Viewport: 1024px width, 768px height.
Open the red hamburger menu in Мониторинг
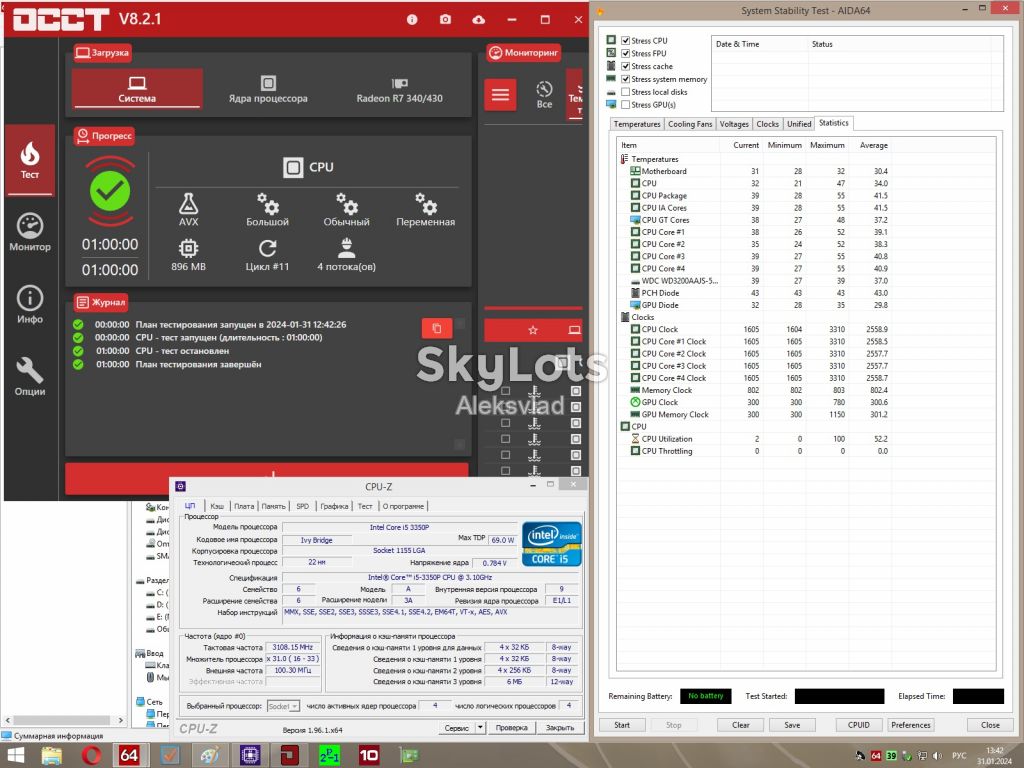(500, 95)
